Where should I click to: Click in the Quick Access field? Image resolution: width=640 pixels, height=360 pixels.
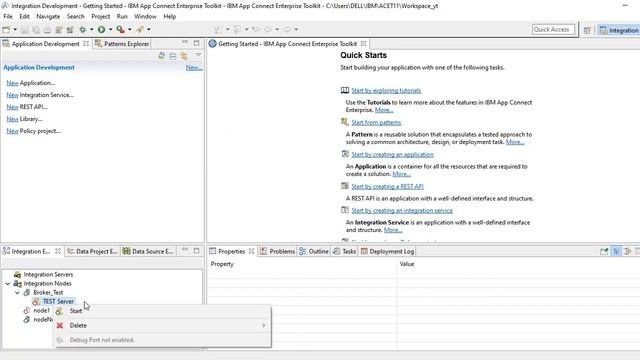coord(553,29)
